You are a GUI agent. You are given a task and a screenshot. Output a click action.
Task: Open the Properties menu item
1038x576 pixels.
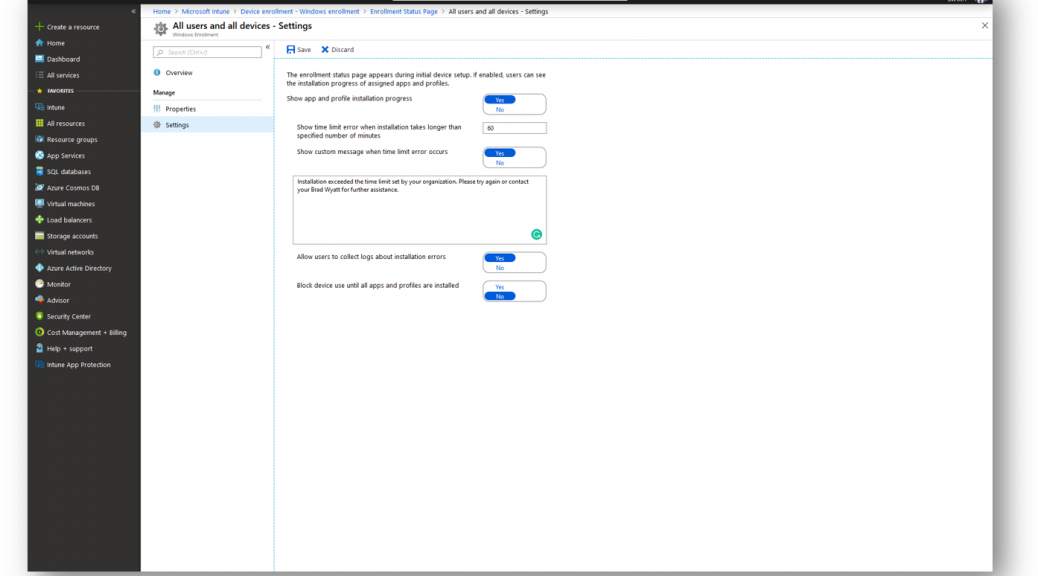(x=207, y=109)
